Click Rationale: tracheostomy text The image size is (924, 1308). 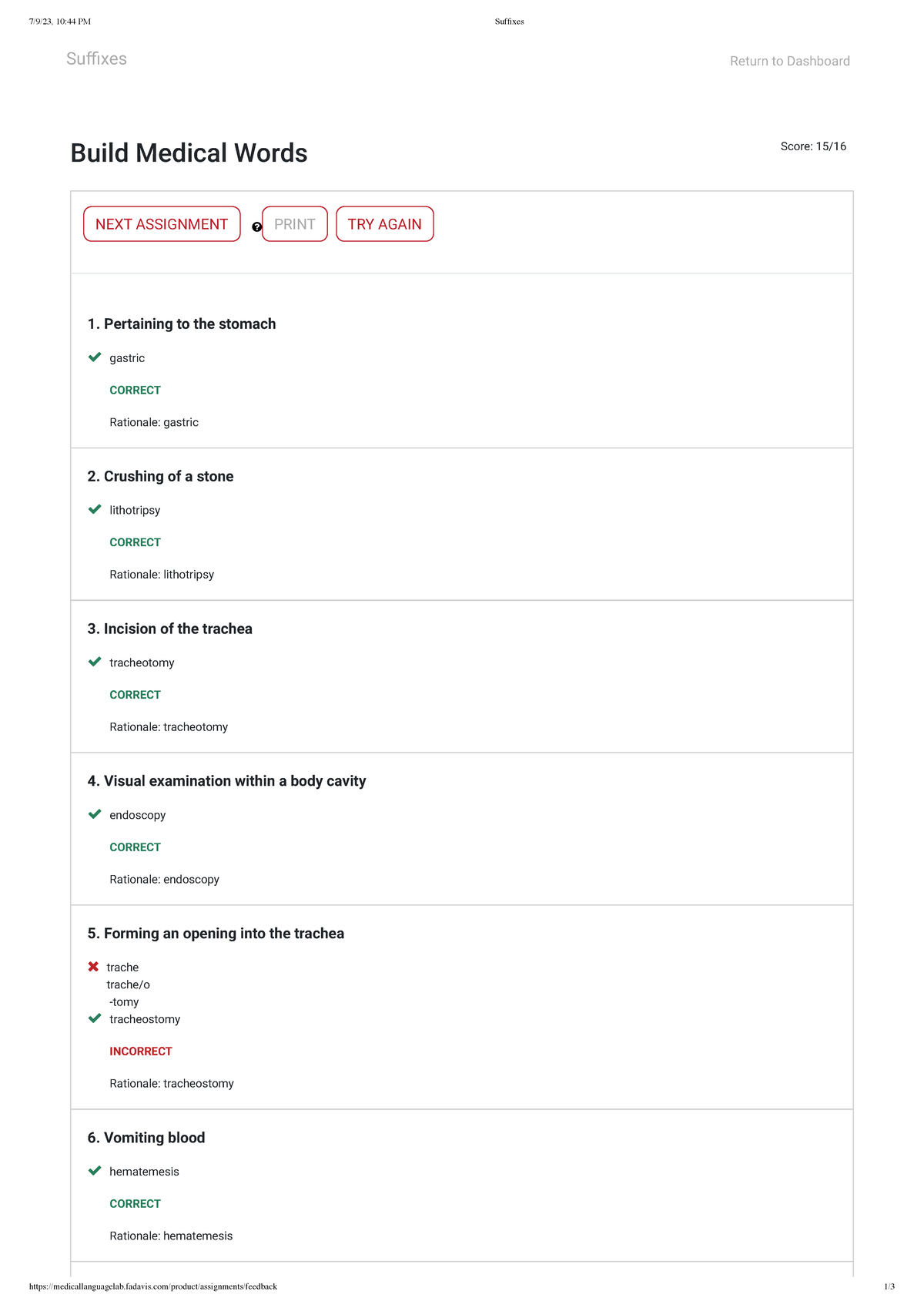172,1084
